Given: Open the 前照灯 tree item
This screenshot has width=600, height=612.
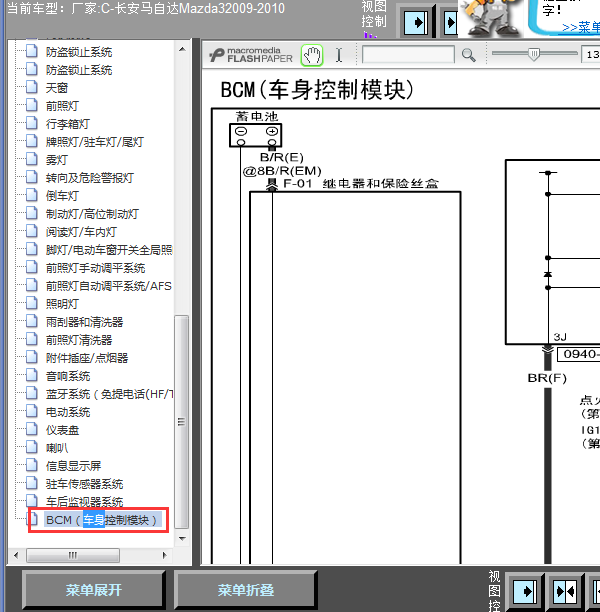Looking at the screenshot, I should pos(62,106).
